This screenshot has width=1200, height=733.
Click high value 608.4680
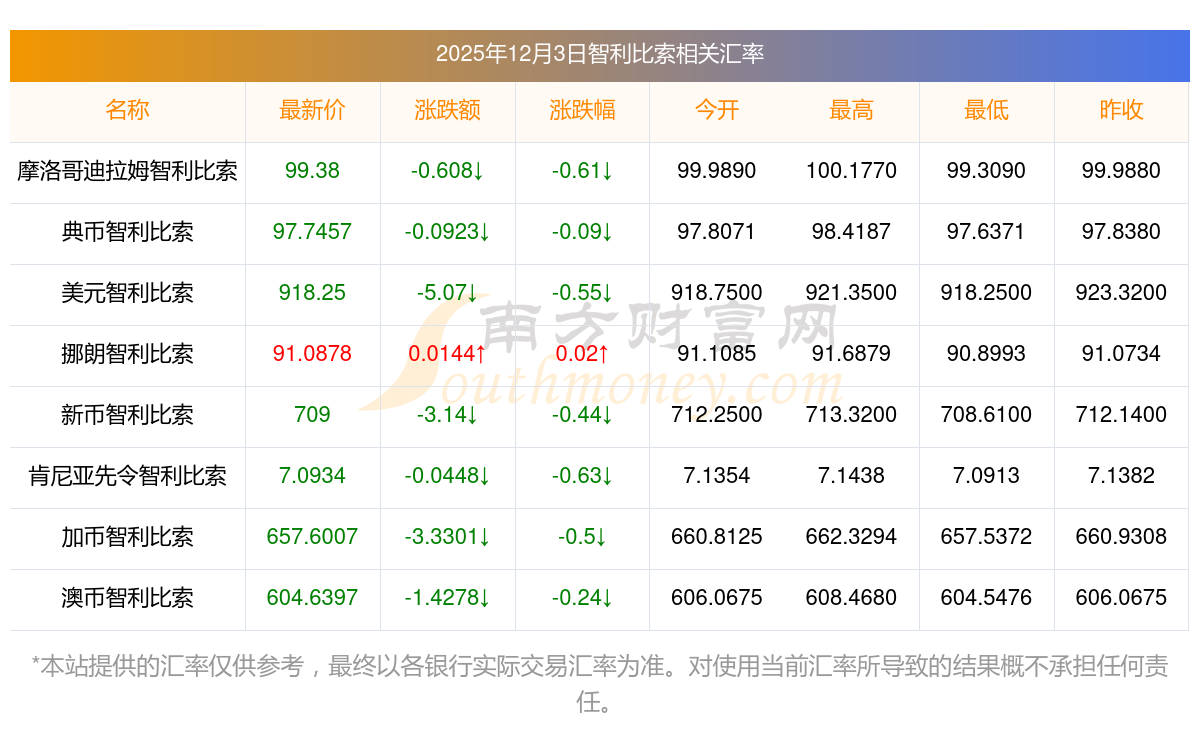(851, 598)
